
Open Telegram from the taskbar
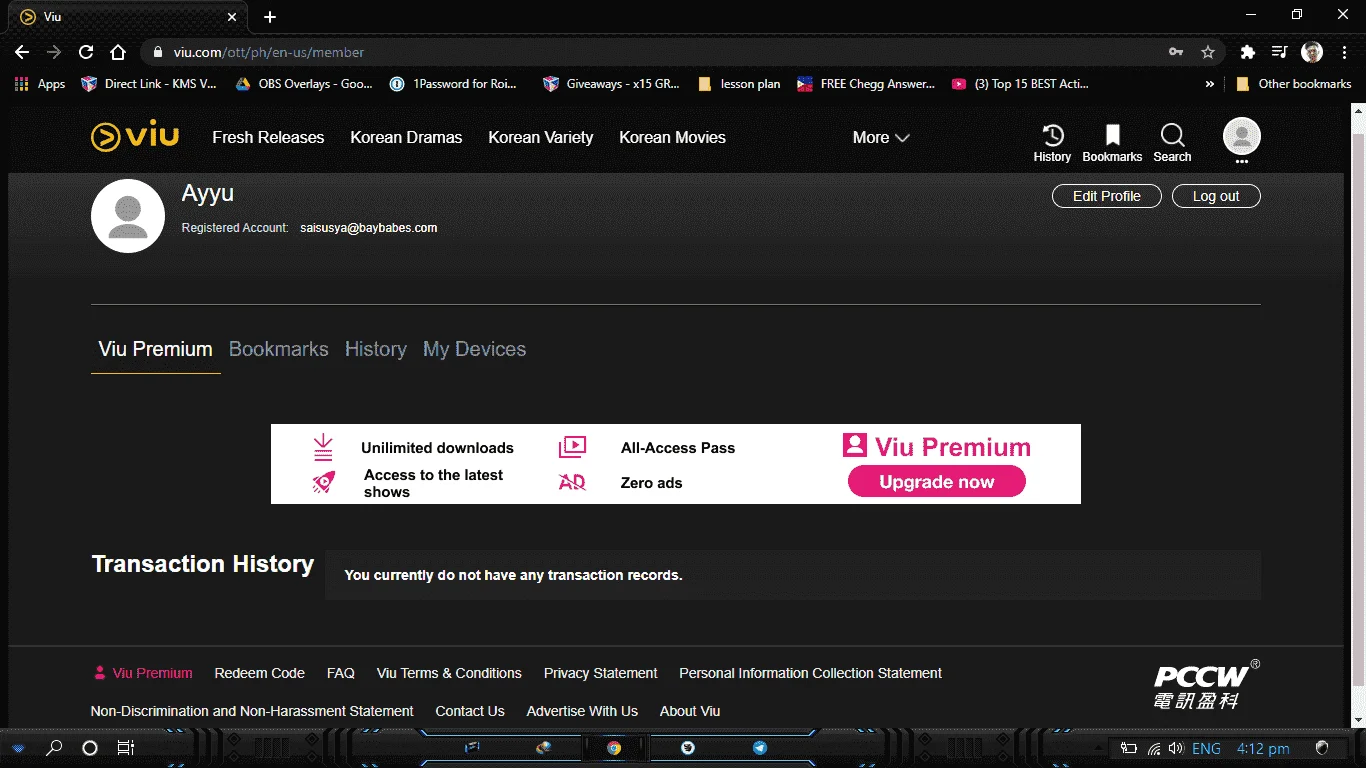(760, 748)
